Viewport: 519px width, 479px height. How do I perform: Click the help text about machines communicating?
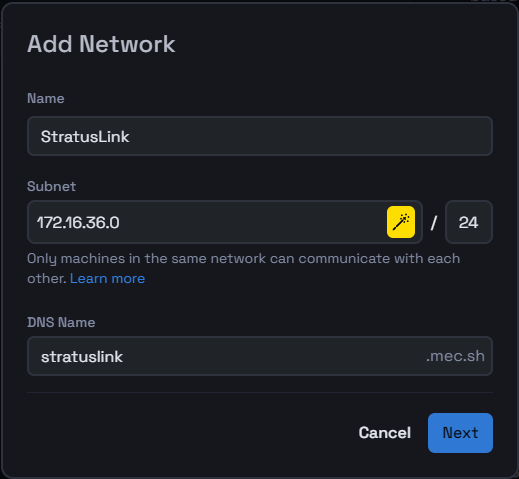[243, 268]
